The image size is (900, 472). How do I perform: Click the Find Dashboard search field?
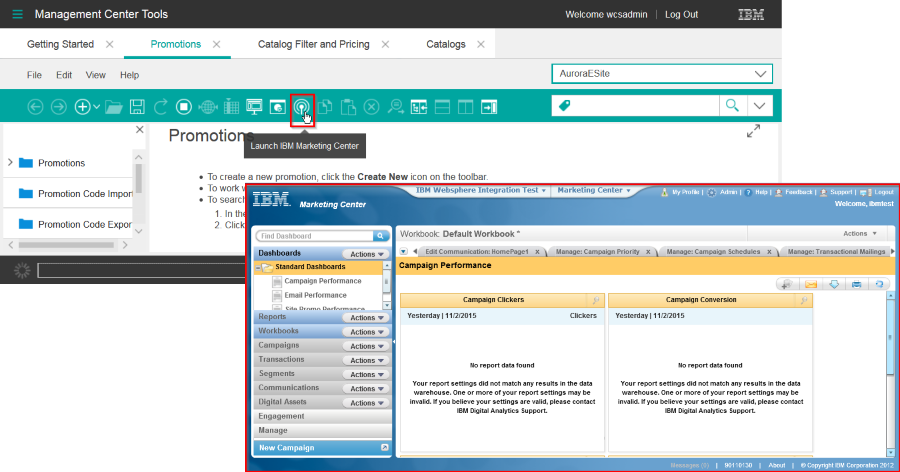(316, 236)
